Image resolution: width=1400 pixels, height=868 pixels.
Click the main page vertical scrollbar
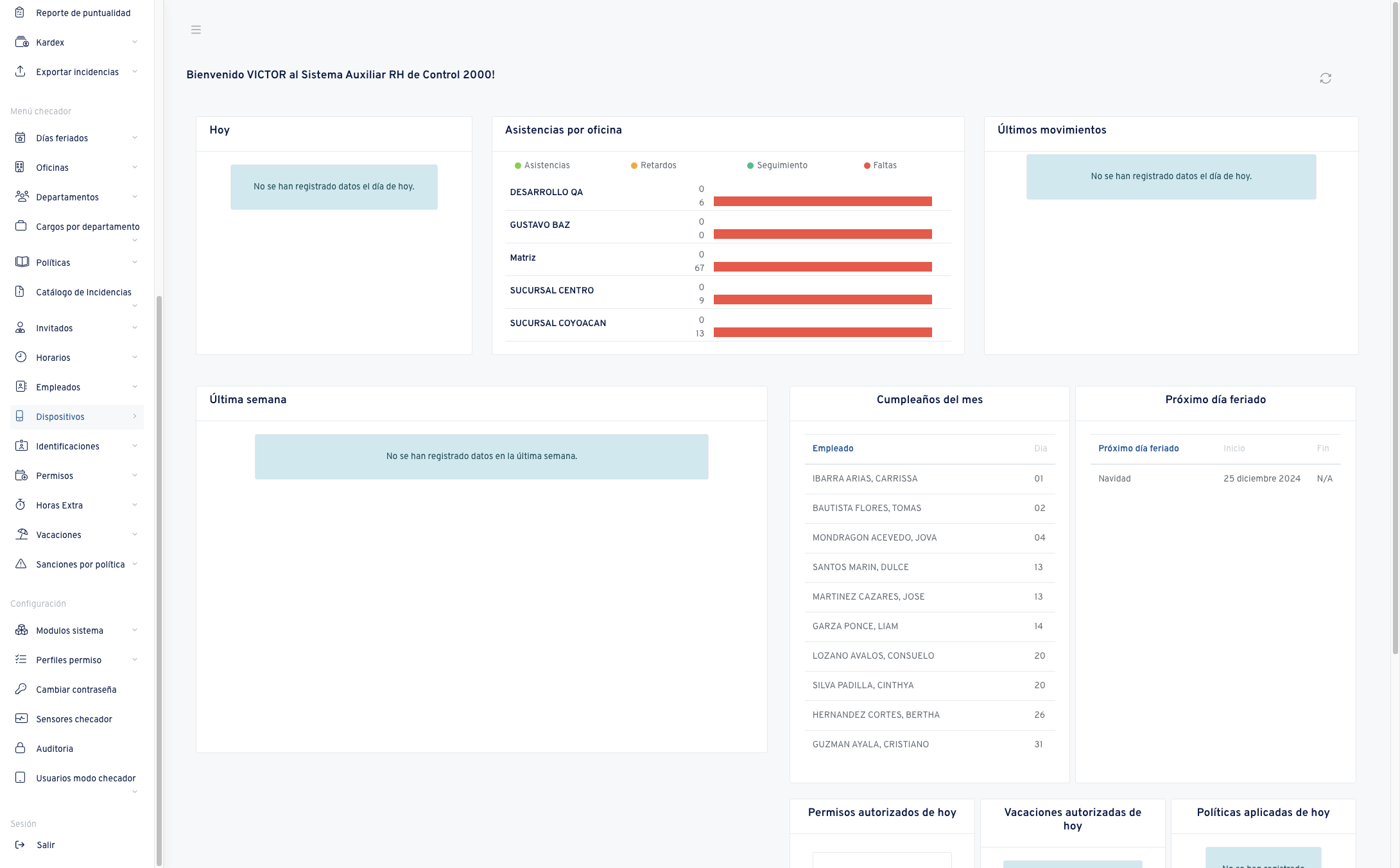pyautogui.click(x=1395, y=327)
